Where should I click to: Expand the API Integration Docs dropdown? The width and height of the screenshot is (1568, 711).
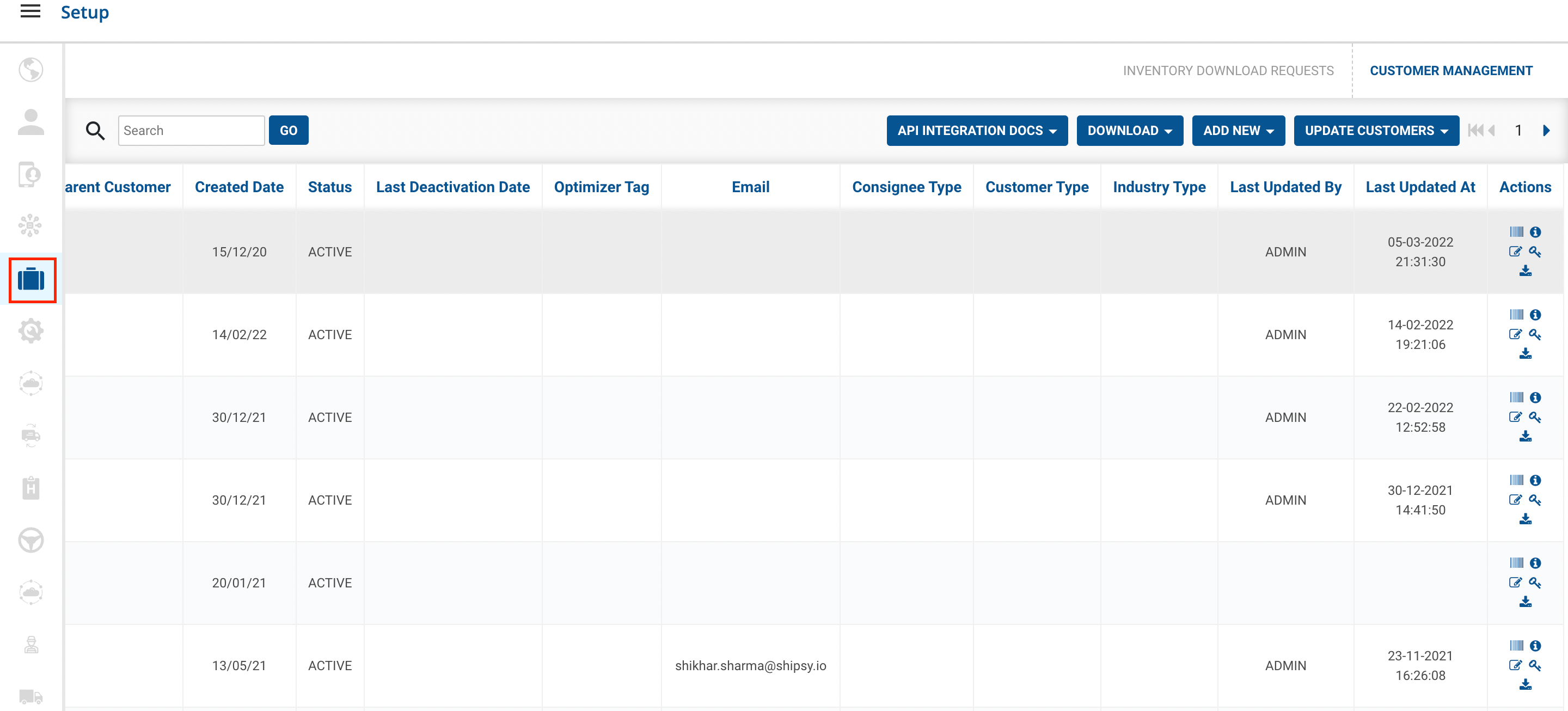pyautogui.click(x=976, y=130)
